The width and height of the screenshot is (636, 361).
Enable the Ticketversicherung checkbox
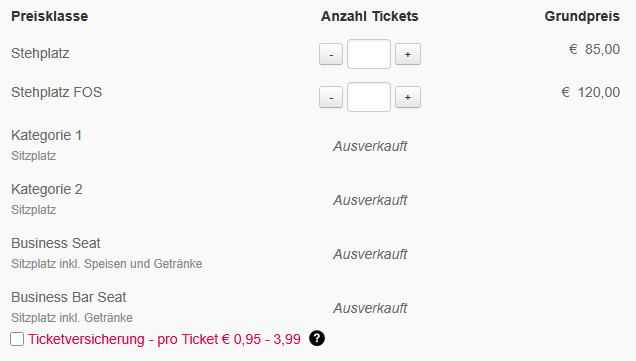point(17,339)
